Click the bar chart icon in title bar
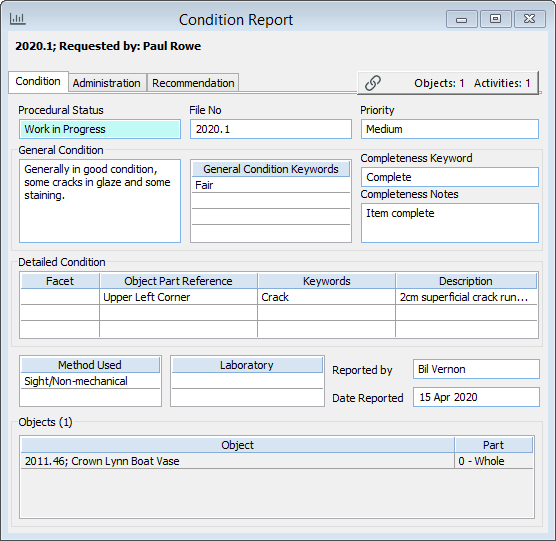The image size is (556, 541). point(17,19)
